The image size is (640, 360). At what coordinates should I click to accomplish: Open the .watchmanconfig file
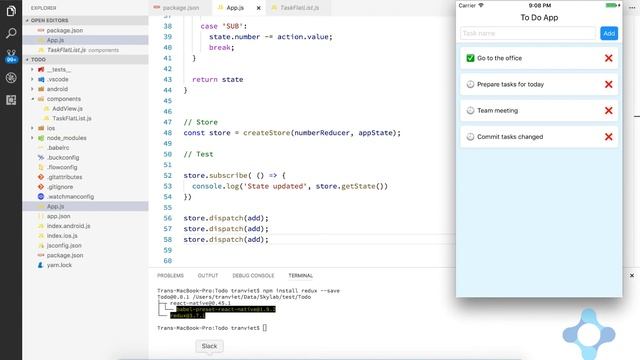[x=70, y=197]
